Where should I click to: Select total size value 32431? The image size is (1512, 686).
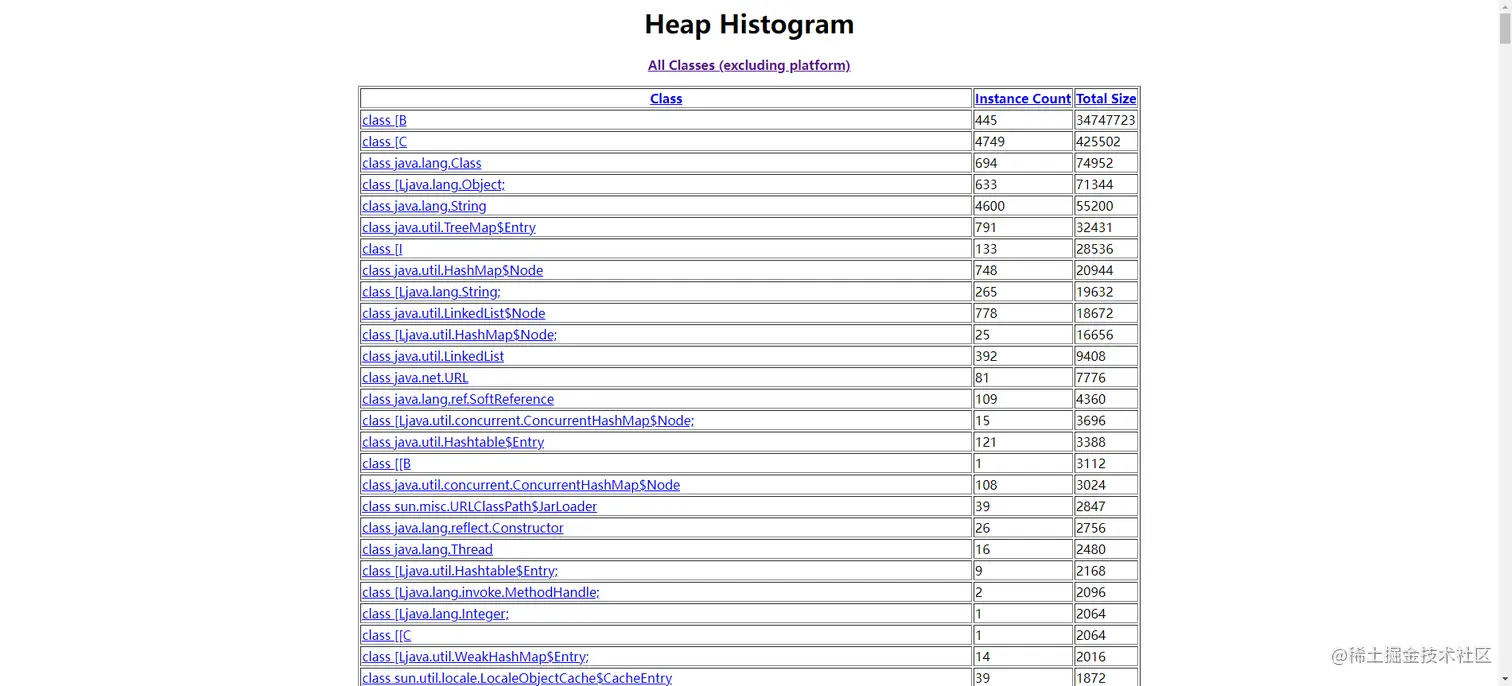(x=1094, y=227)
